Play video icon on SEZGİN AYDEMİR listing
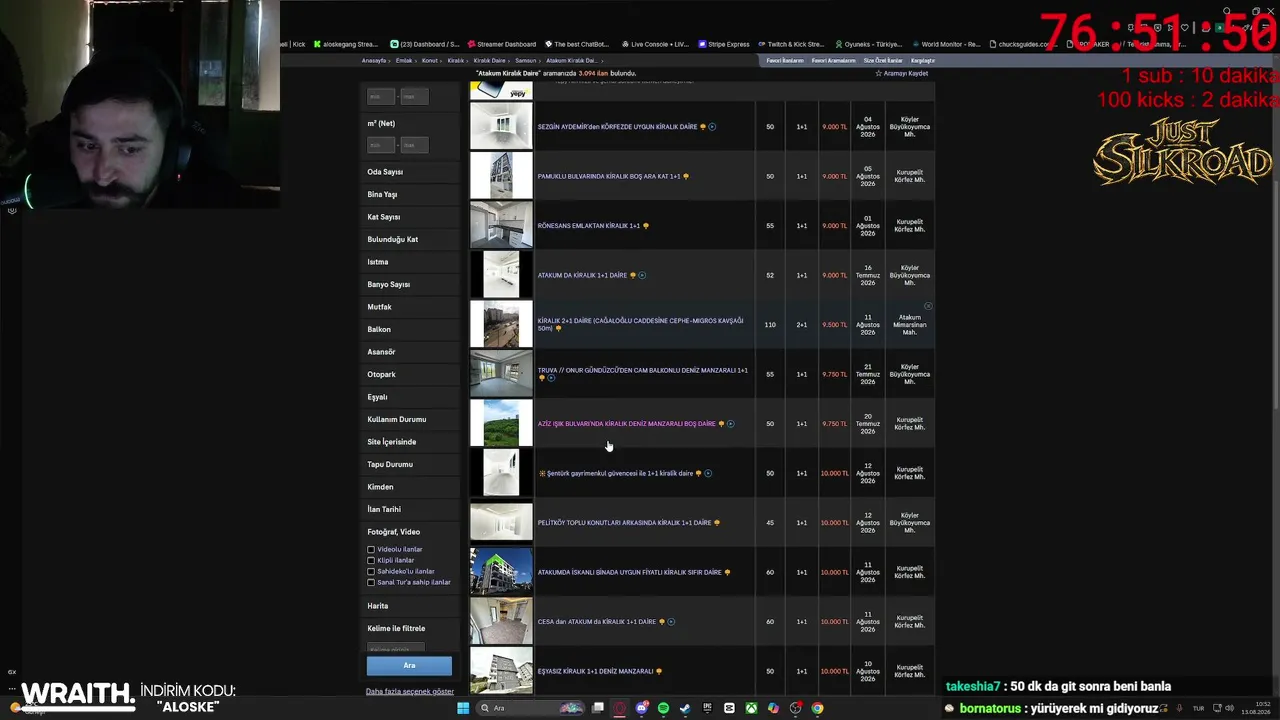 [x=712, y=127]
